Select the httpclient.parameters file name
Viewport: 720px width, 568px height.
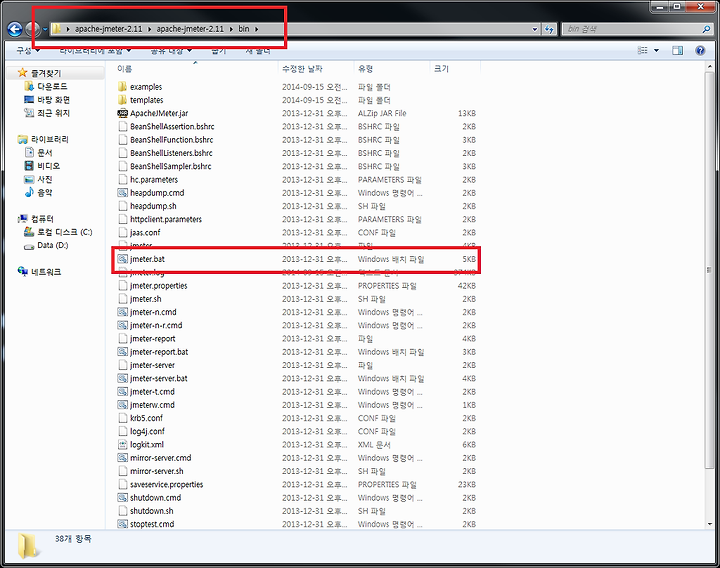coord(166,219)
